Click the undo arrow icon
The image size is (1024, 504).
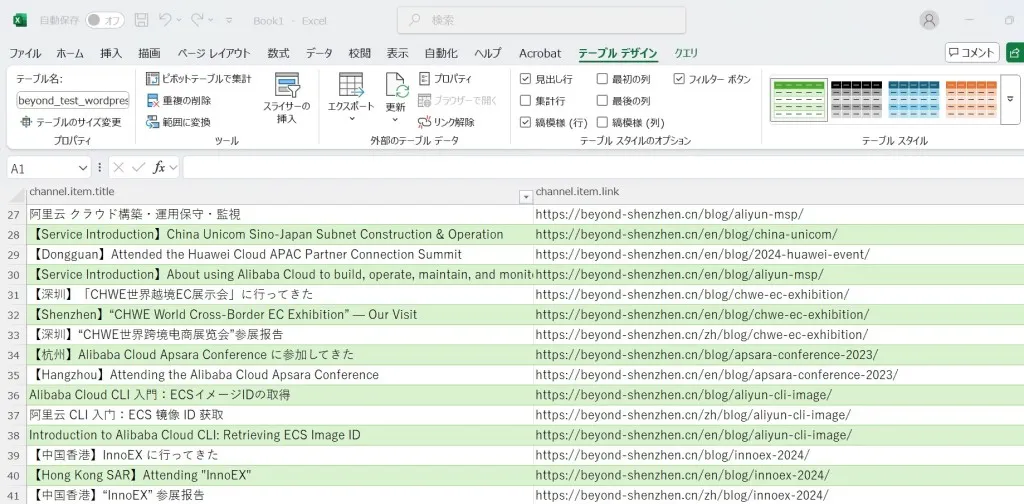(166, 20)
